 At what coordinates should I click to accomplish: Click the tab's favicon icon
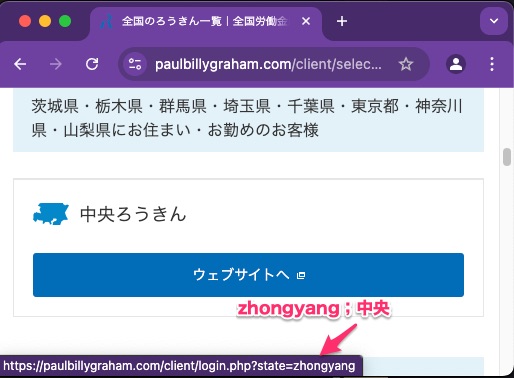point(106,21)
